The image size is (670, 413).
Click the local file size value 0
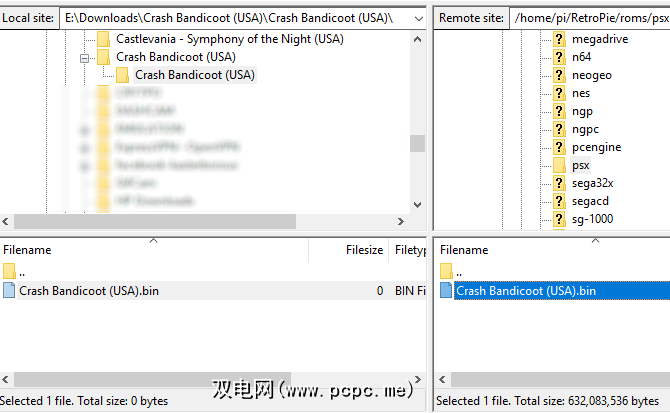380,291
